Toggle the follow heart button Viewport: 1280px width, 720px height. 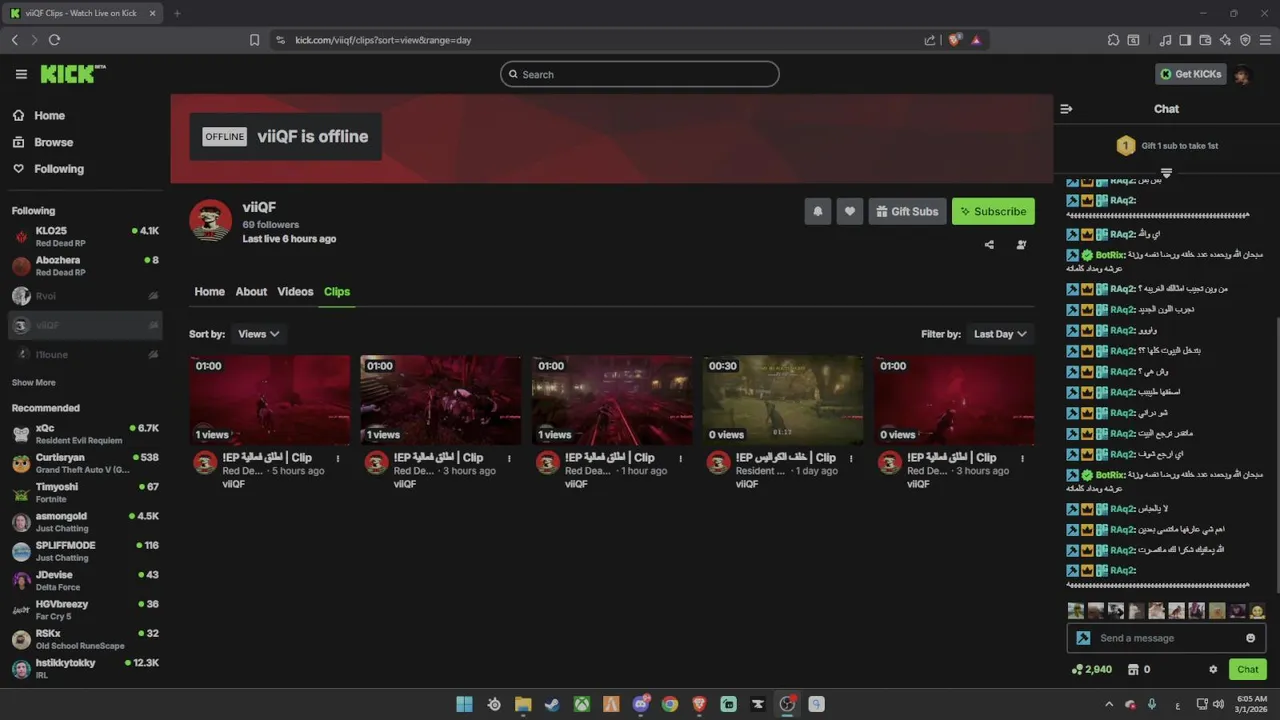pyautogui.click(x=849, y=211)
